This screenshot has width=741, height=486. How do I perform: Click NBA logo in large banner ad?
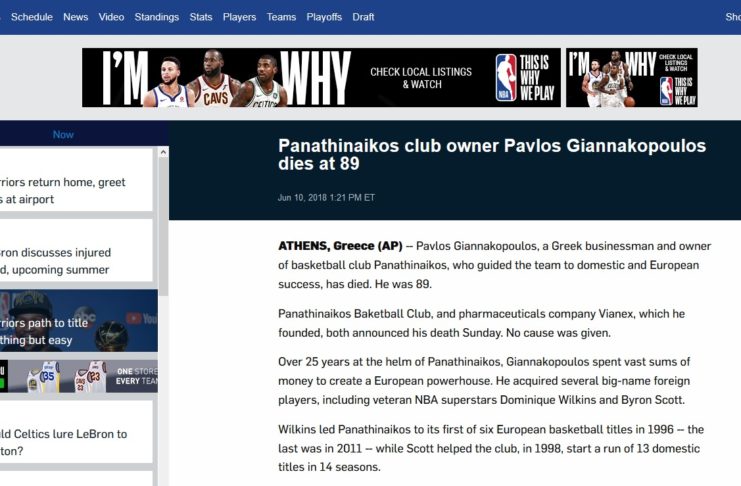(x=507, y=78)
